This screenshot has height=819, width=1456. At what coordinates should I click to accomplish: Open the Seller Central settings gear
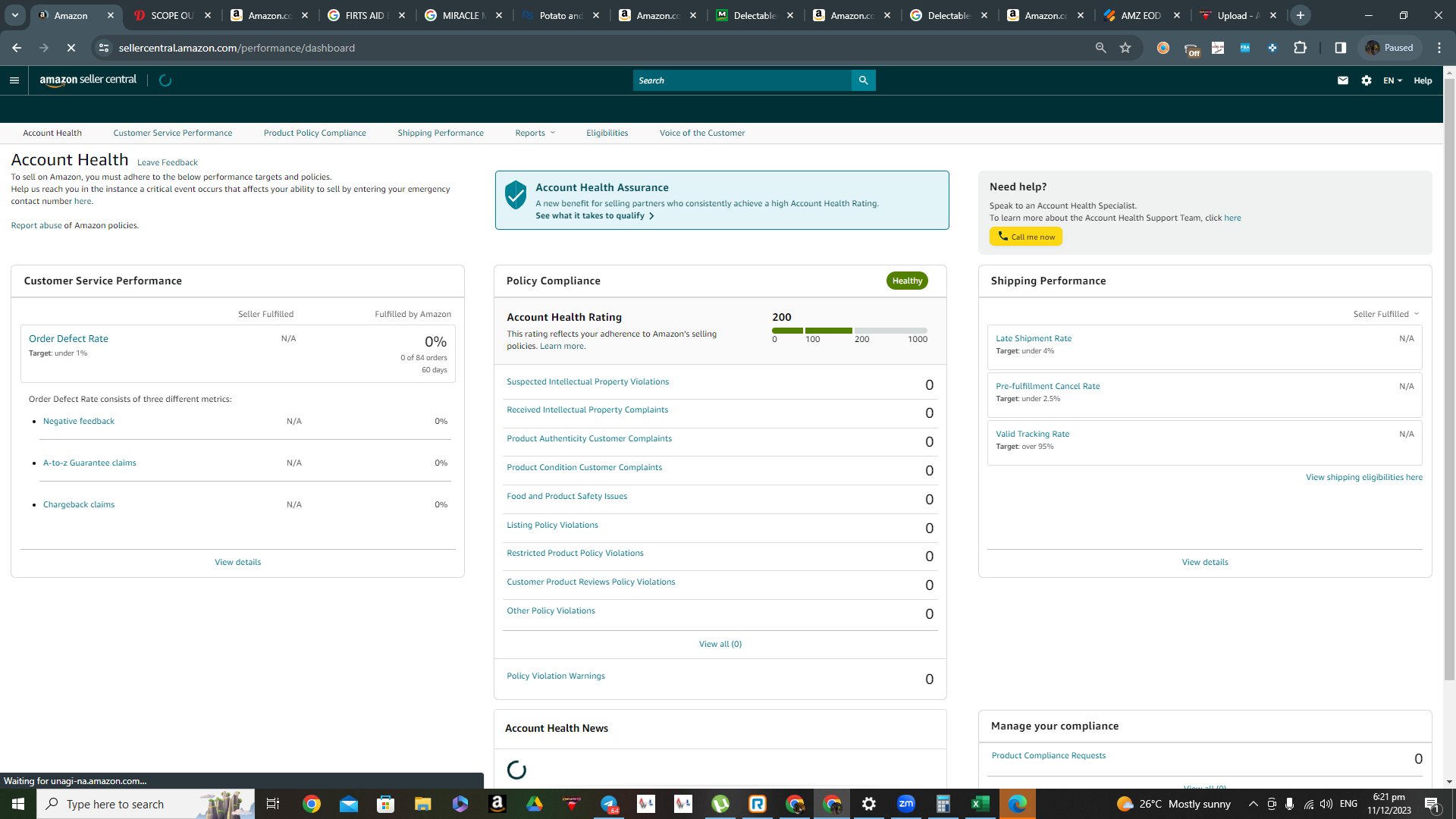(x=1367, y=80)
